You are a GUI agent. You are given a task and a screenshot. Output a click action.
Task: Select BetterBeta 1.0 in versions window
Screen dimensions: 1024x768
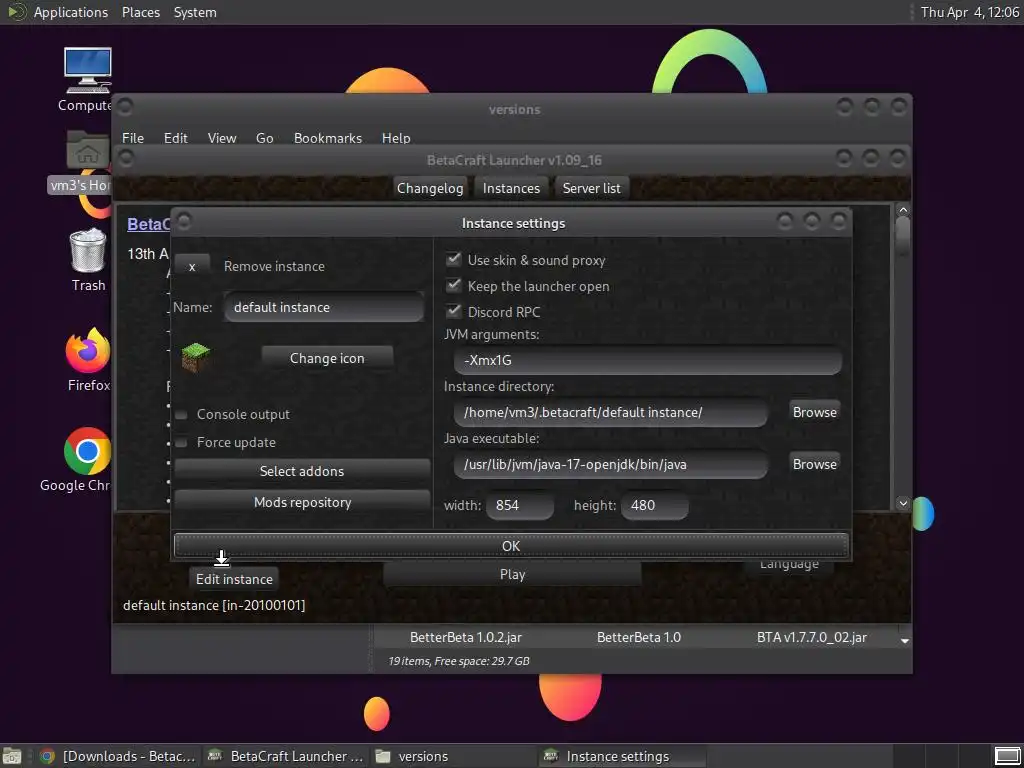(639, 637)
